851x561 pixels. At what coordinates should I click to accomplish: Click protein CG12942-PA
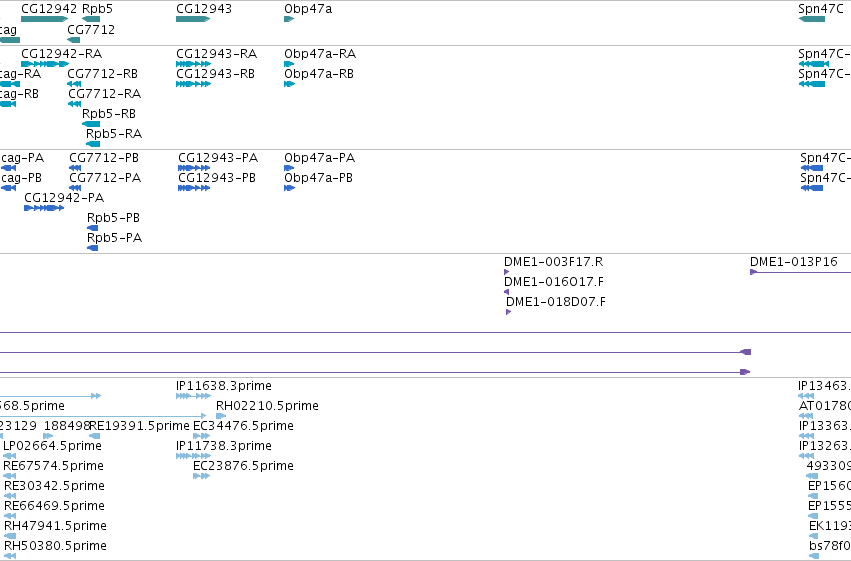pyautogui.click(x=64, y=198)
